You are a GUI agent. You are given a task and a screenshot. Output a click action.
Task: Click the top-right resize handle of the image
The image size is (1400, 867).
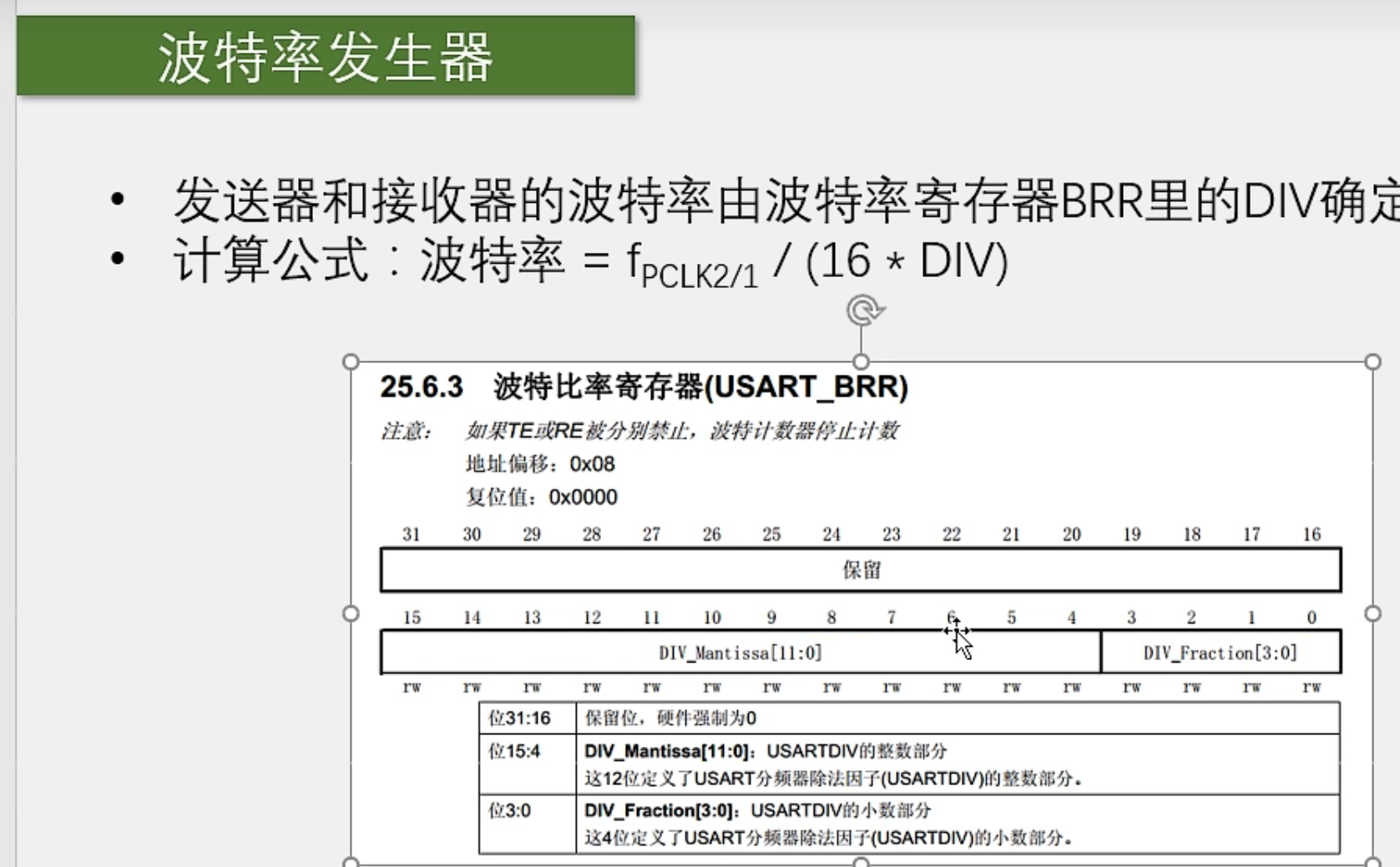[1372, 361]
